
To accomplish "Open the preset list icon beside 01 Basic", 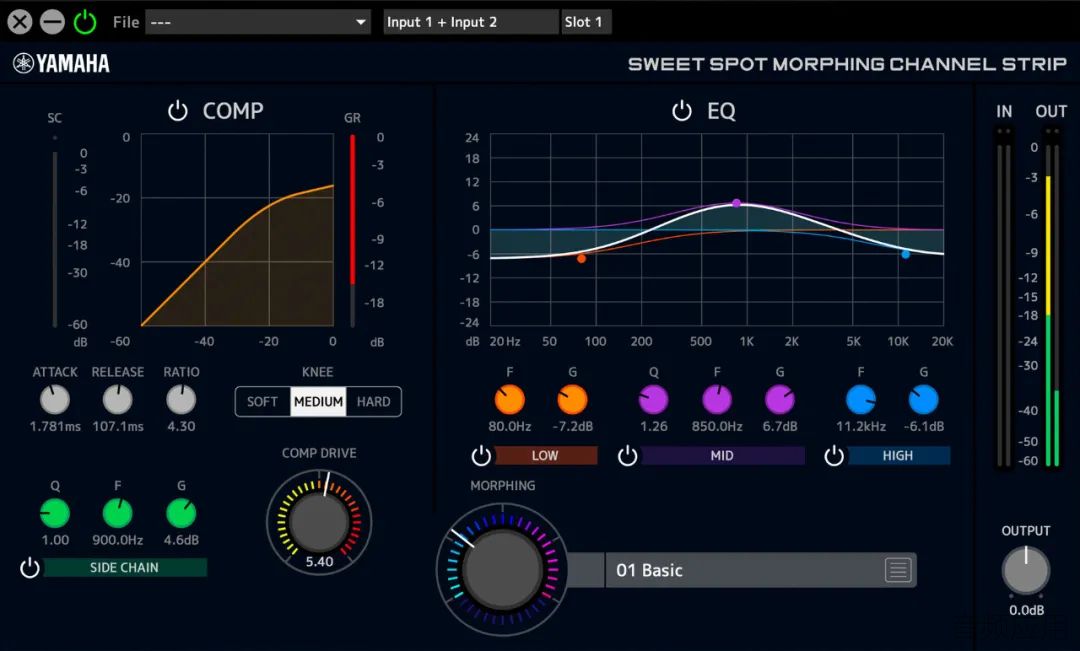I will [897, 570].
